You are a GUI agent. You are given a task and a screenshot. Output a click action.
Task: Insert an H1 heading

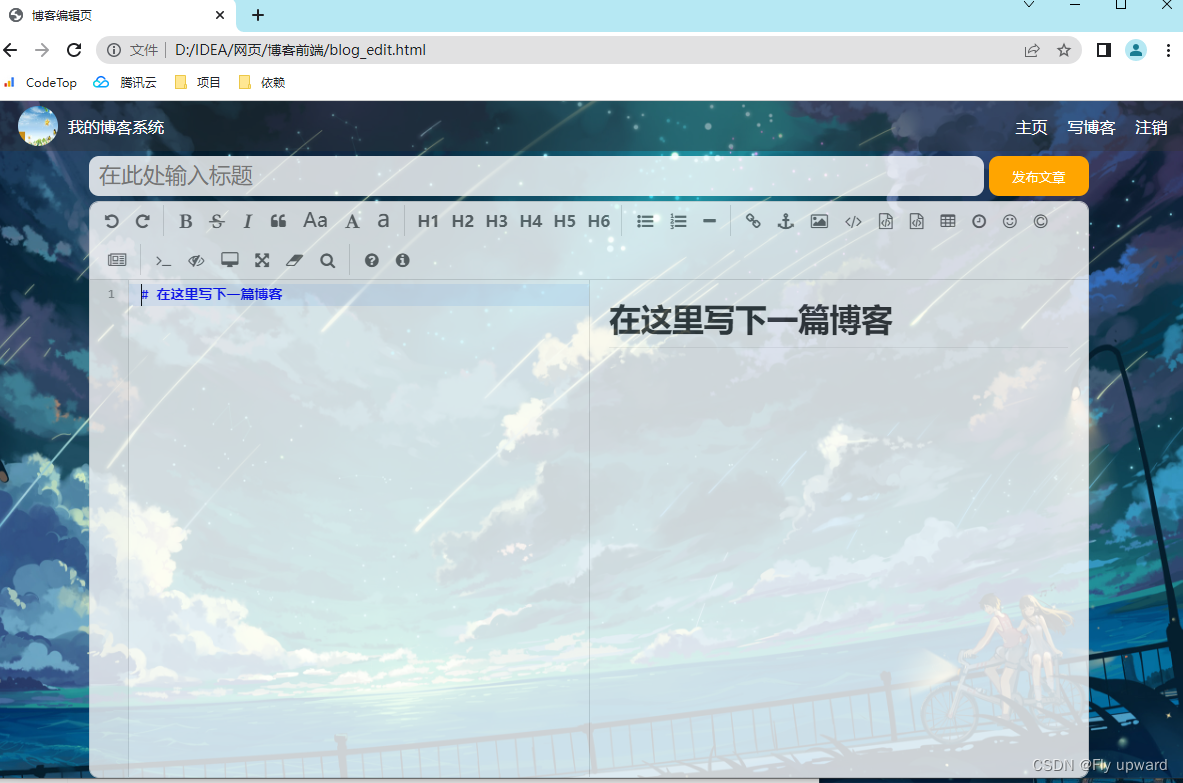428,221
